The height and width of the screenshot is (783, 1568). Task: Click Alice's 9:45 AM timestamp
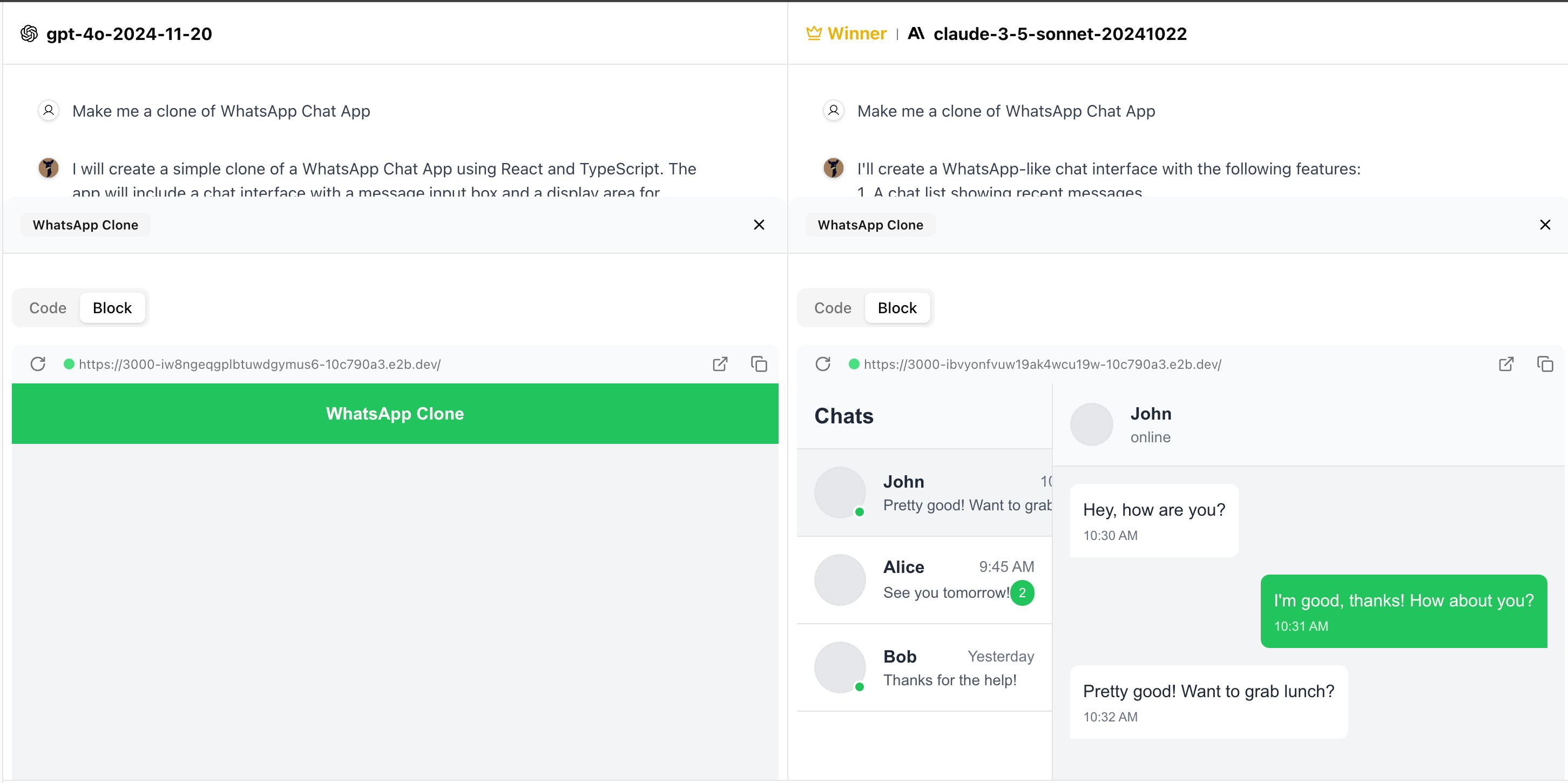click(1006, 567)
